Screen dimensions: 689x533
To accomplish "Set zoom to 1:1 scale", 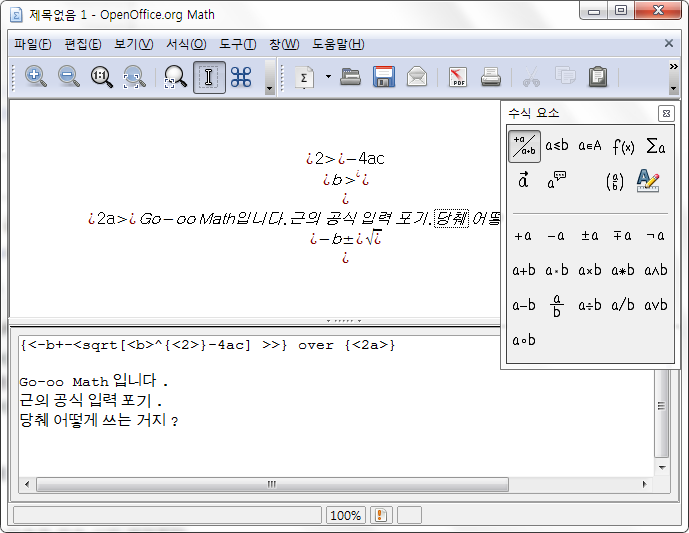I will 102,77.
